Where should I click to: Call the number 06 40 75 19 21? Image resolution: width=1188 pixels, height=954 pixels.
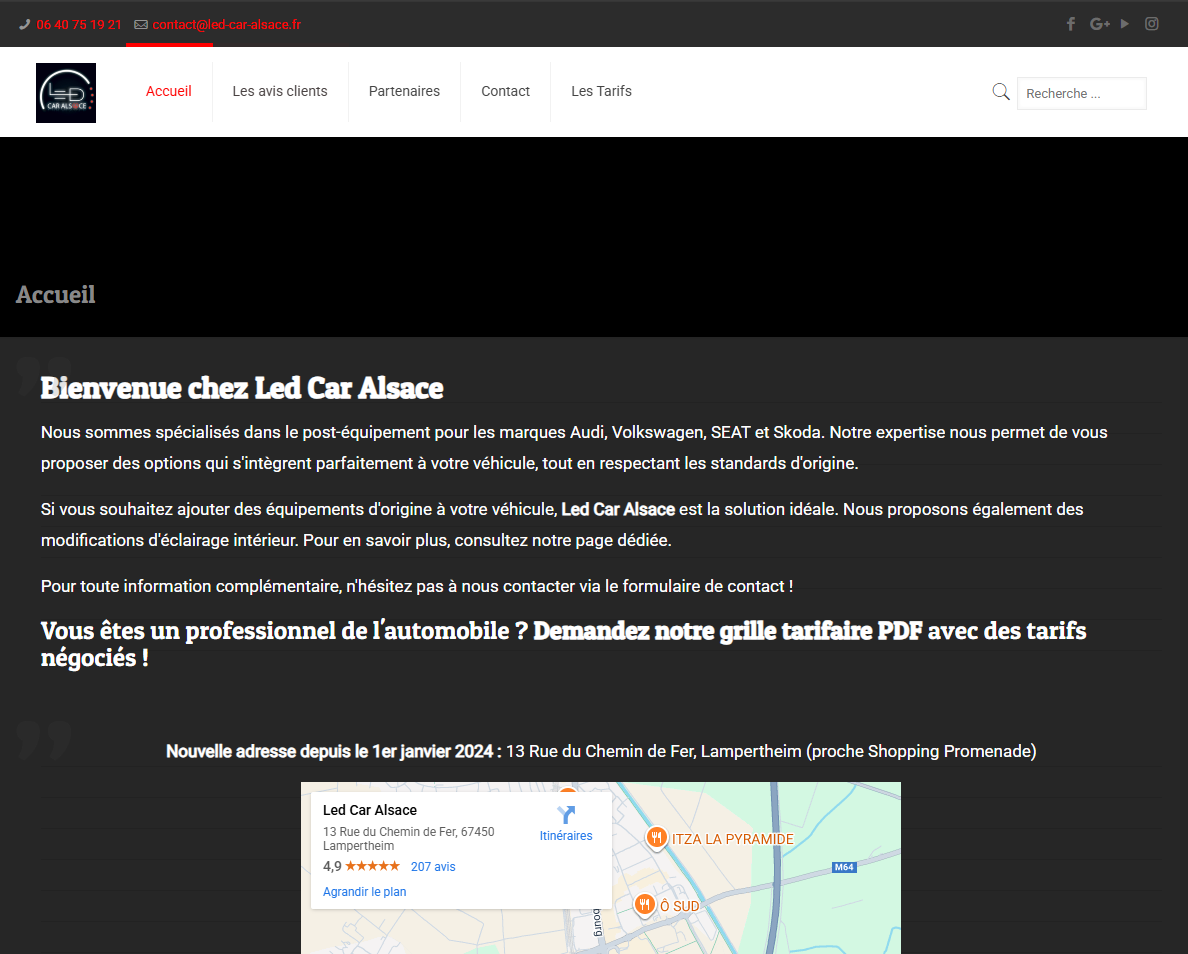point(79,25)
